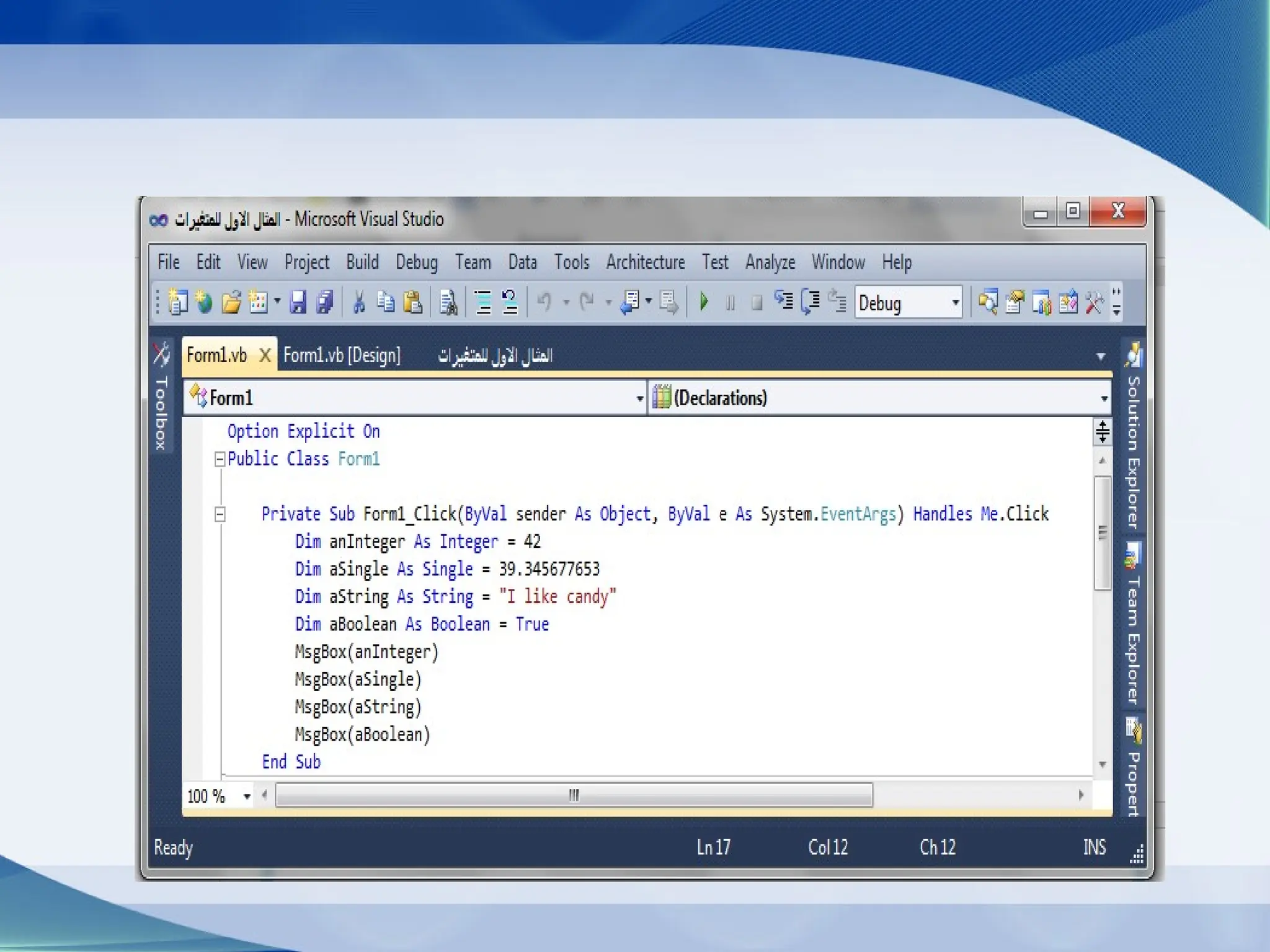1270x952 pixels.
Task: Click the Copy icon in toolbar
Action: pos(386,302)
